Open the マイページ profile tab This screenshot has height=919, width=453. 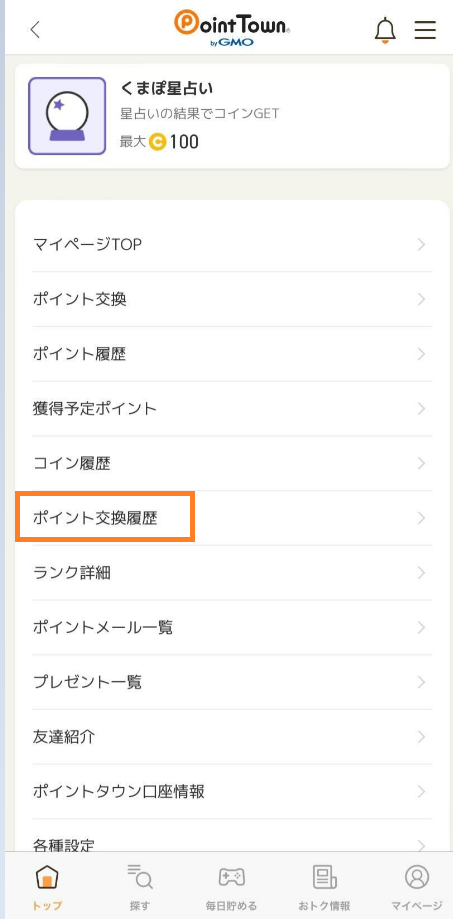pyautogui.click(x=417, y=877)
